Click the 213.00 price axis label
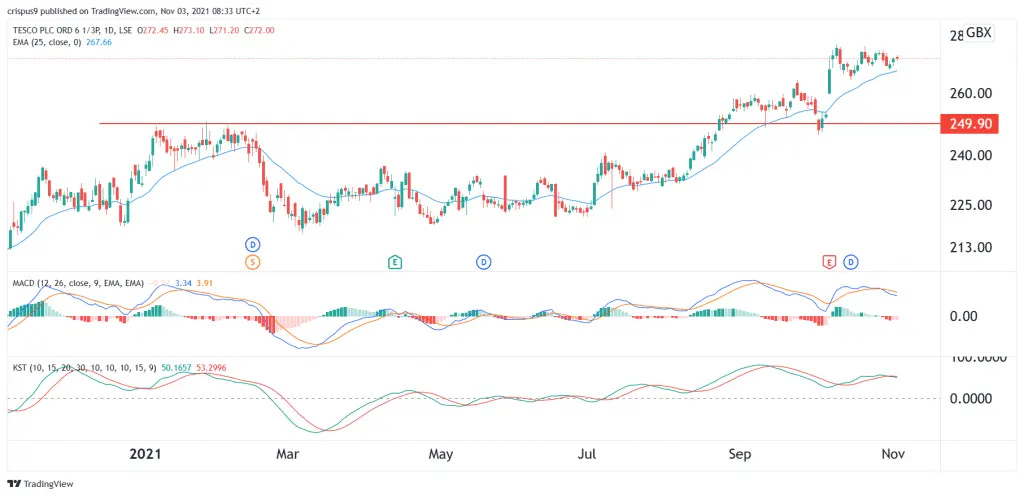The width and height of the screenshot is (1024, 496). click(970, 247)
